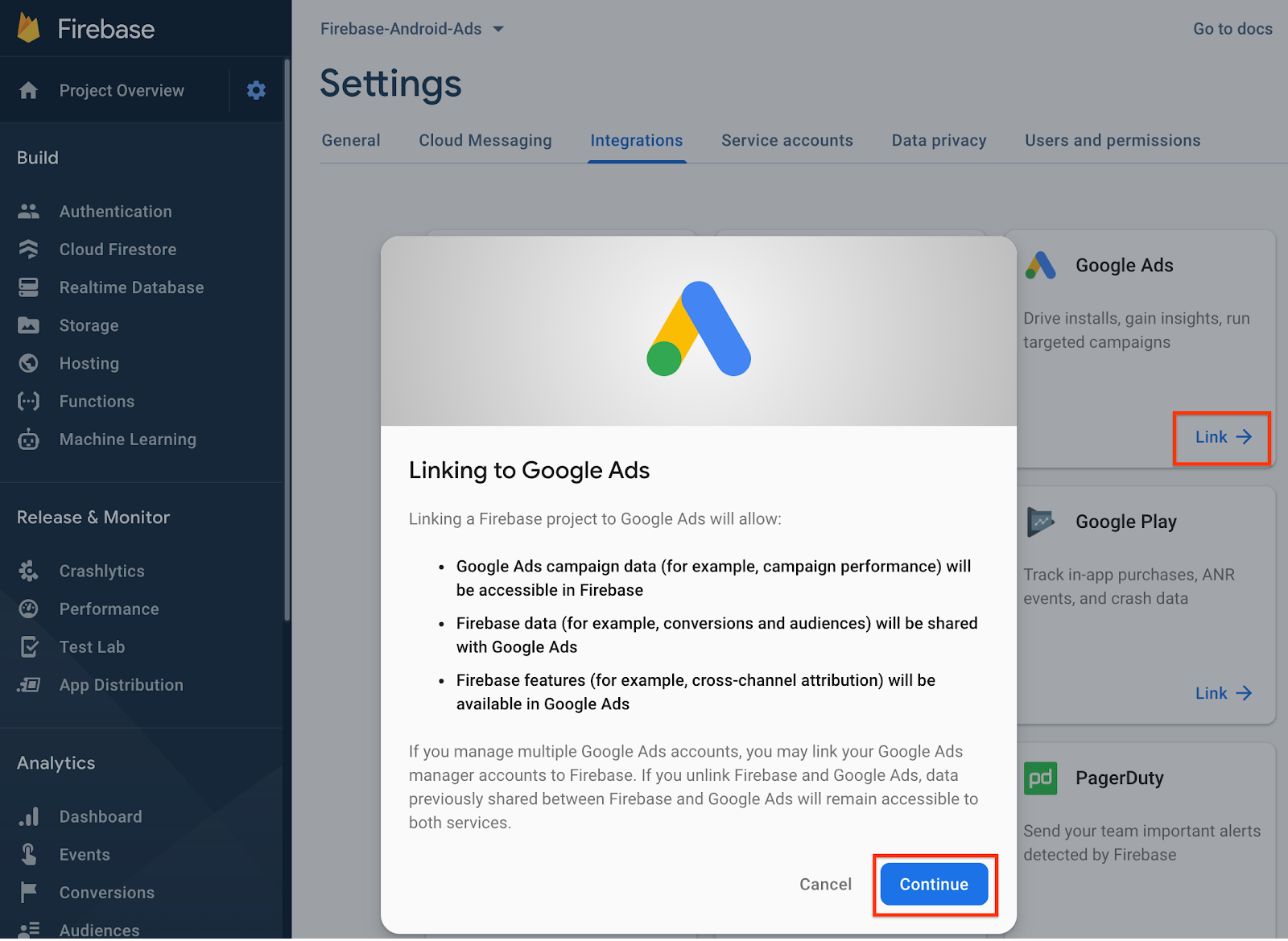Open the Service accounts tab

click(x=786, y=141)
